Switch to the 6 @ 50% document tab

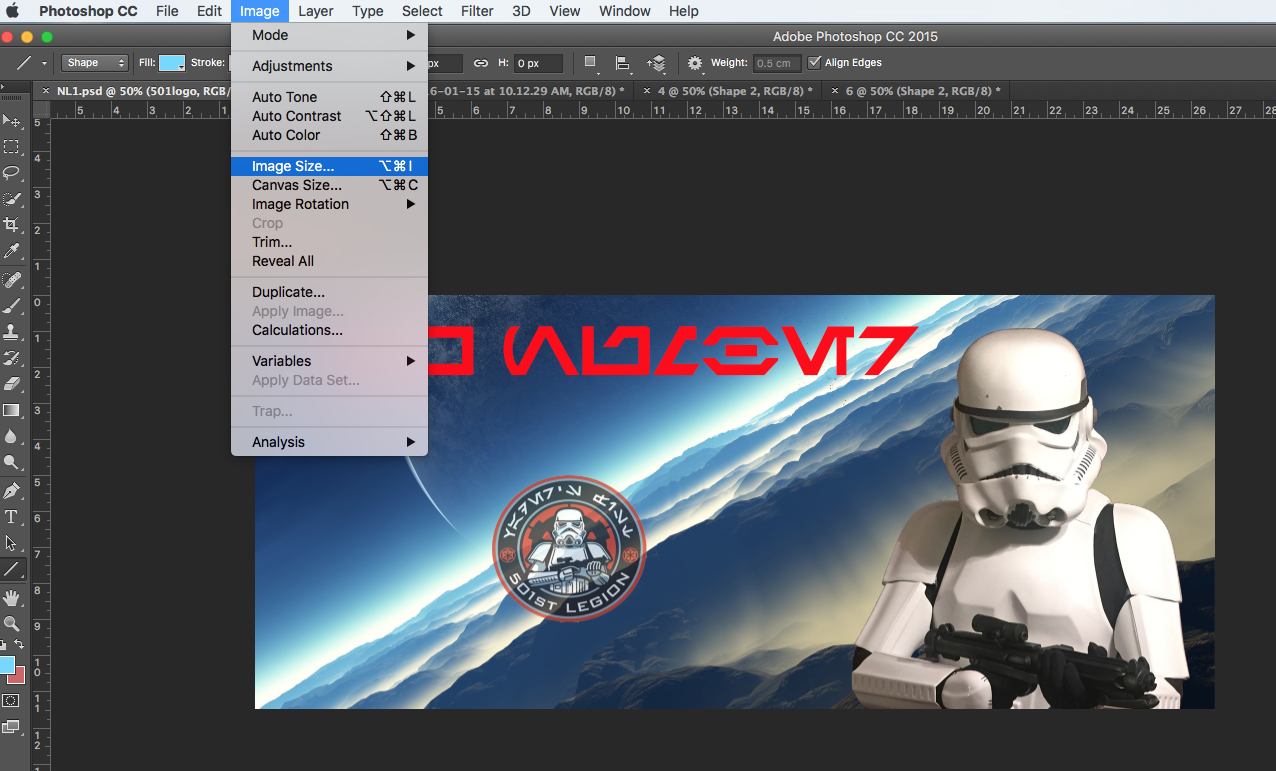pos(916,90)
